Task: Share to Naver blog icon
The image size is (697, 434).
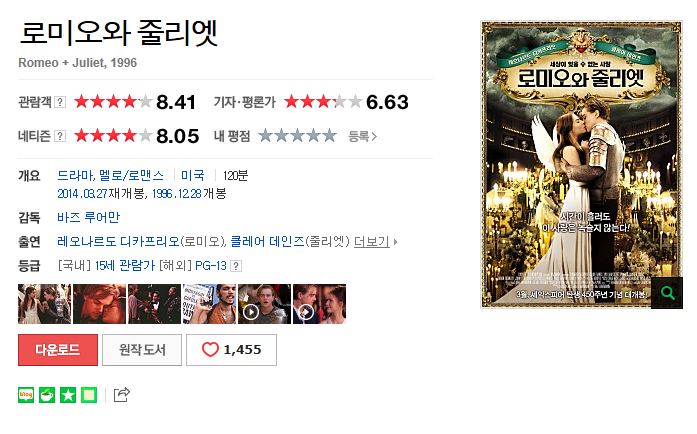Action: 26,395
